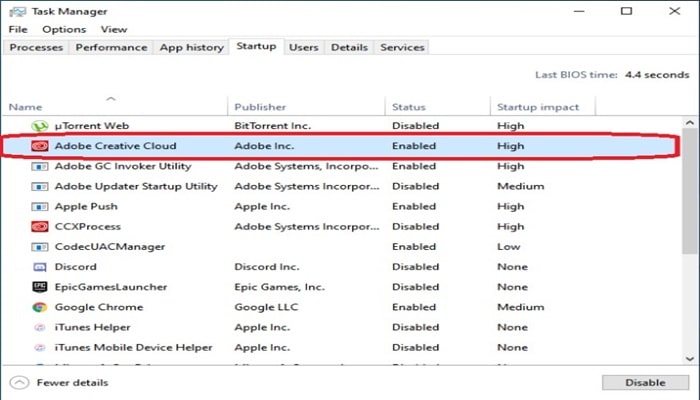Screen dimensions: 700x400
Task: Select the Adobe Updater Startup Utility row
Action: pyautogui.click(x=342, y=187)
